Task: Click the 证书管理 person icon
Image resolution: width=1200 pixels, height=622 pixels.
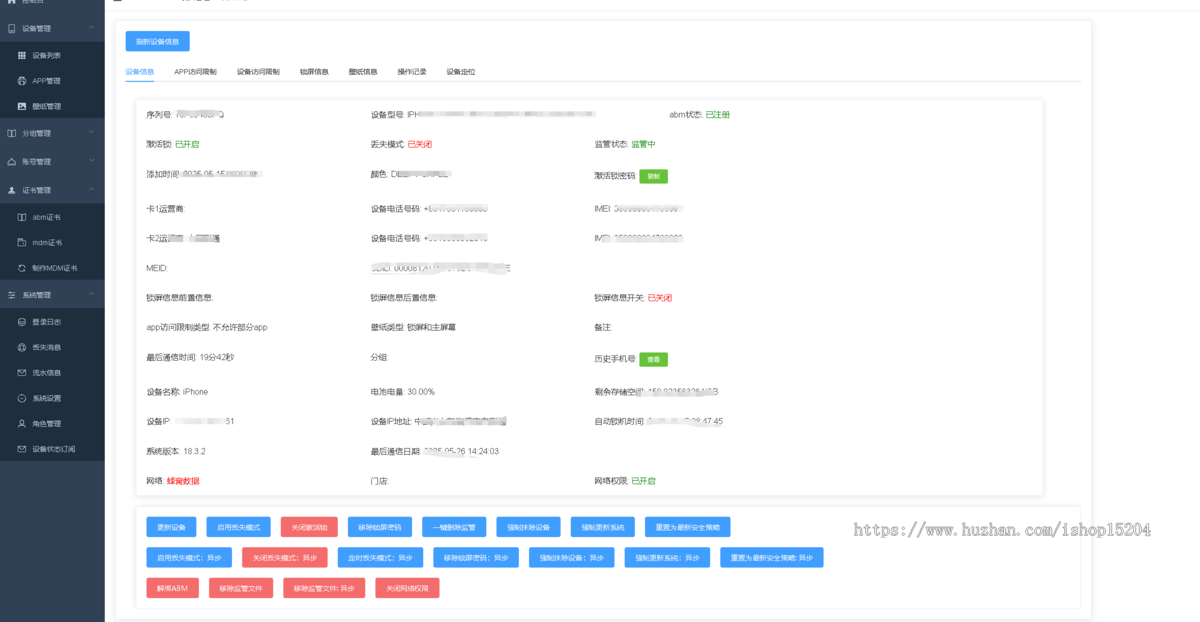Action: tap(11, 190)
